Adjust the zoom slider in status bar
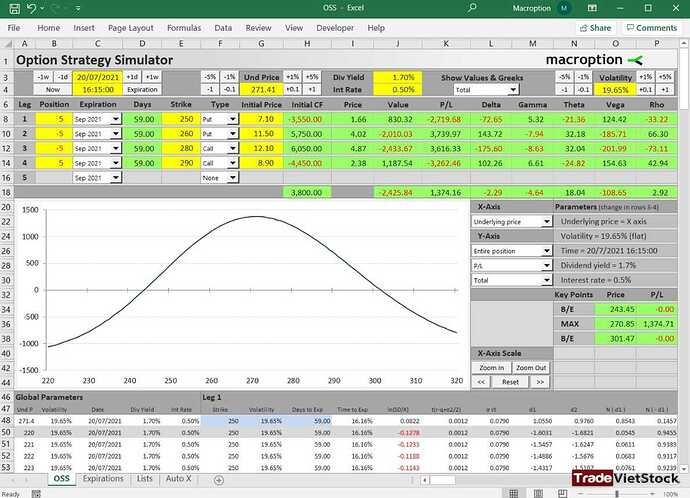The width and height of the screenshot is (690, 498). tap(617, 494)
